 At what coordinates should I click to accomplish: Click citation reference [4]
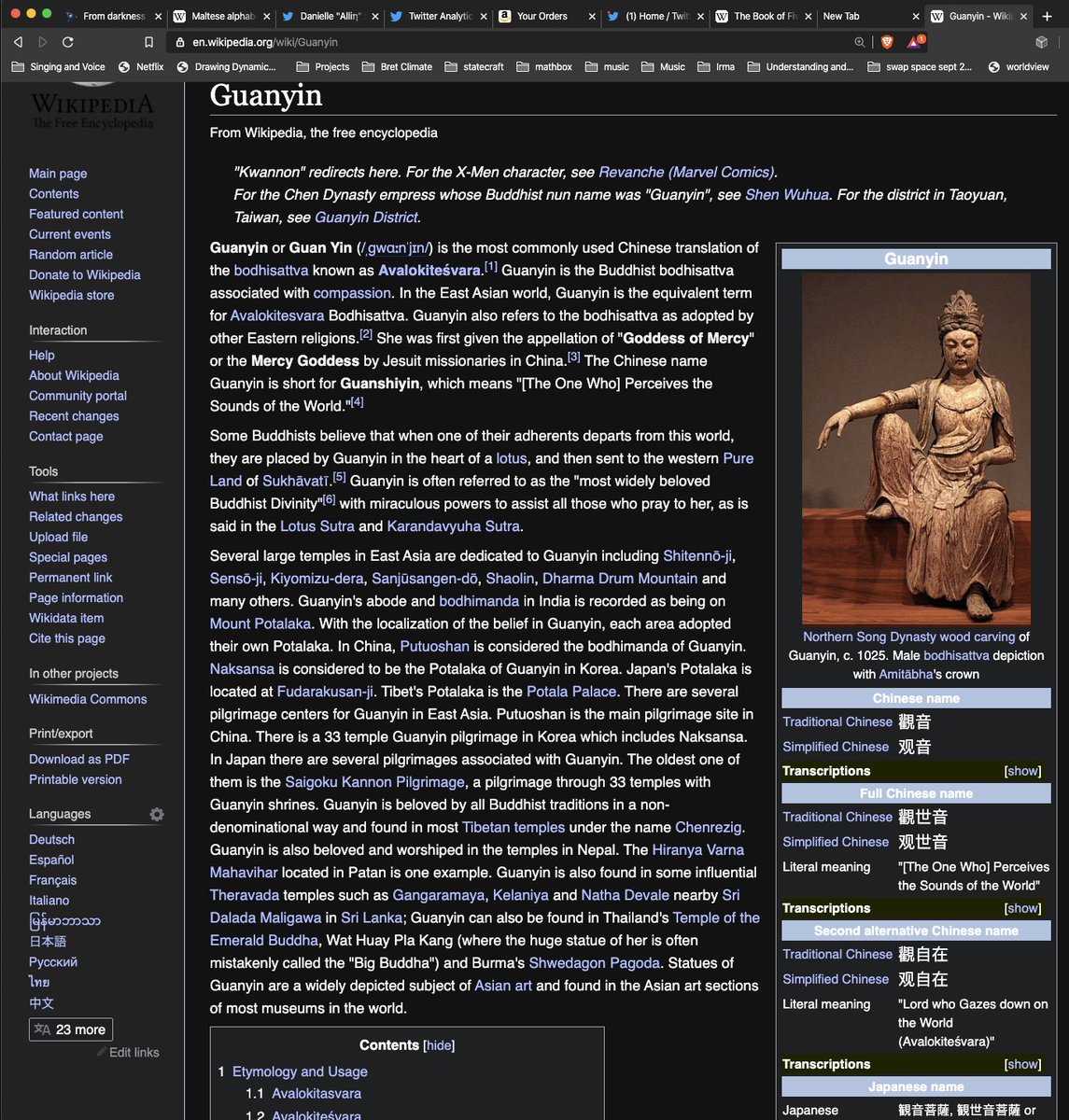pyautogui.click(x=358, y=402)
